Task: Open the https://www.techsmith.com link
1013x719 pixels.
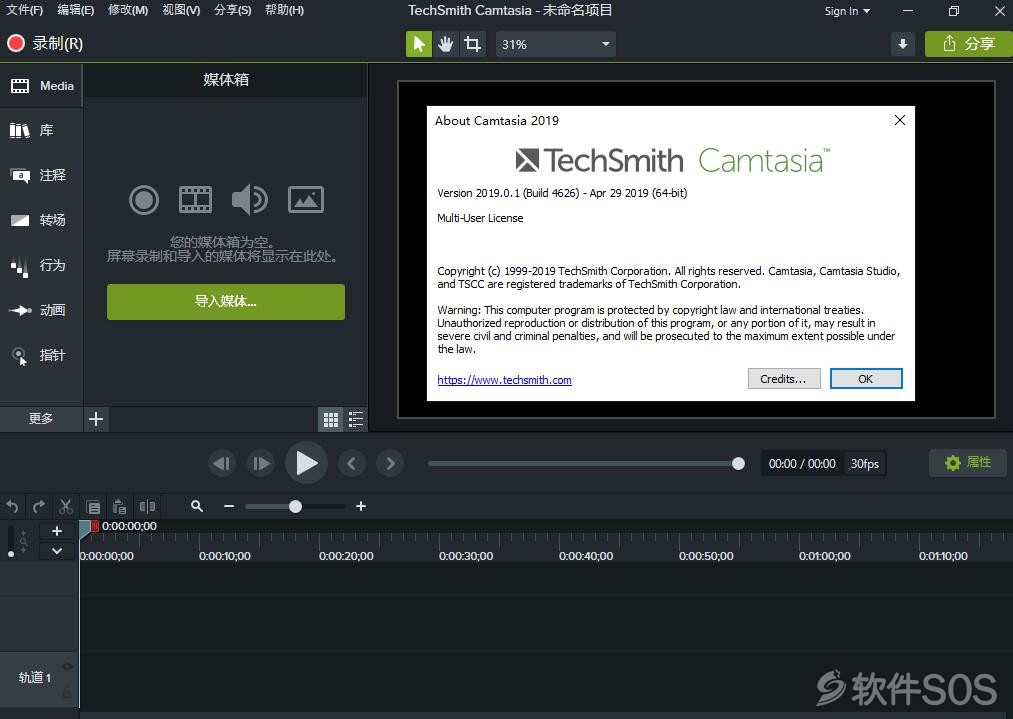Action: tap(504, 380)
